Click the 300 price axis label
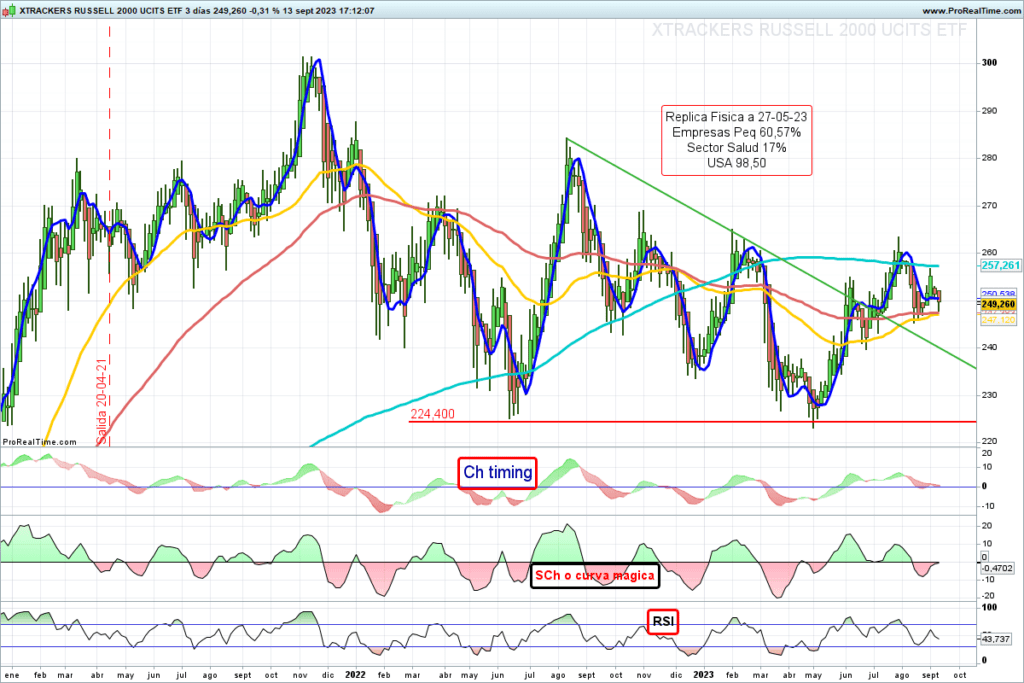Viewport: 1024px width, 683px height. (x=989, y=63)
